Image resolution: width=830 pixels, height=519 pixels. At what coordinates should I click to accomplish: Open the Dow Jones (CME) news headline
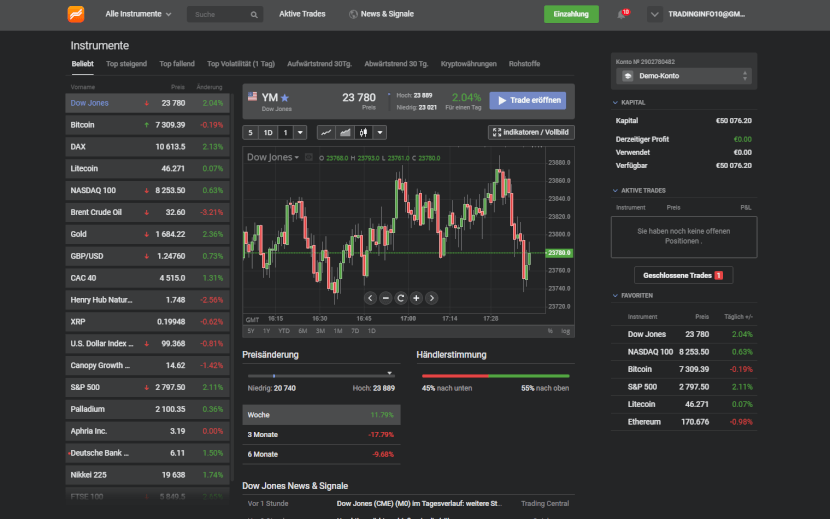(419, 504)
